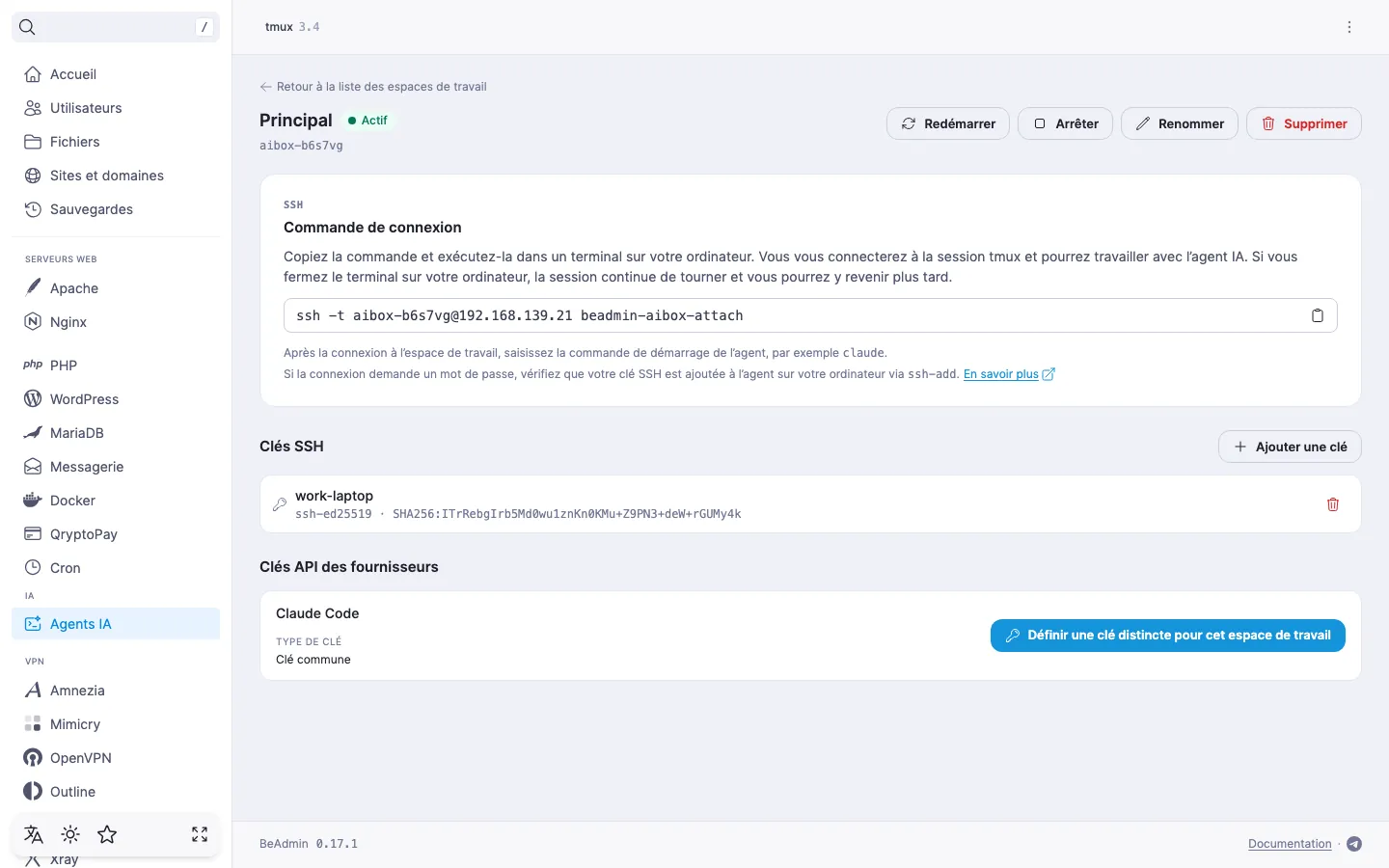This screenshot has height=868, width=1389.
Task: Open MariaDB in the sidebar
Action: (116, 433)
